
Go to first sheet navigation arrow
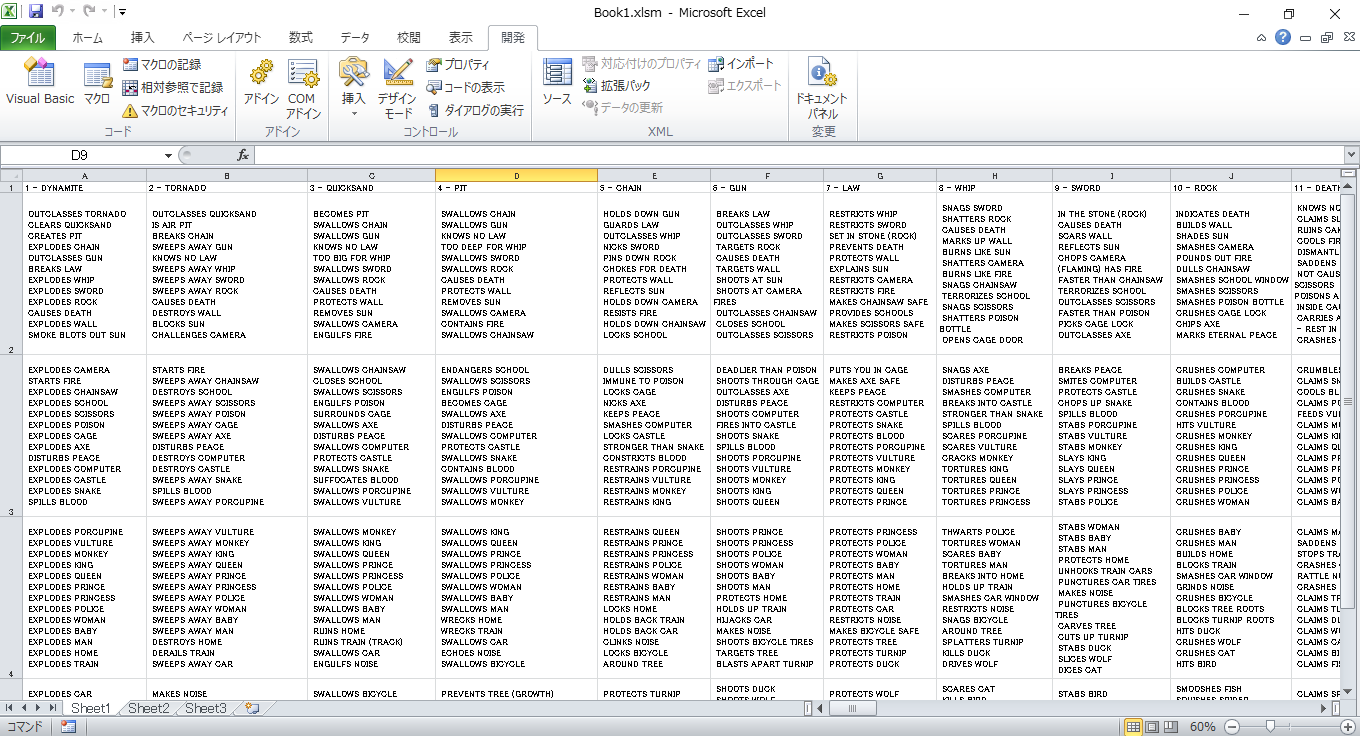click(9, 708)
